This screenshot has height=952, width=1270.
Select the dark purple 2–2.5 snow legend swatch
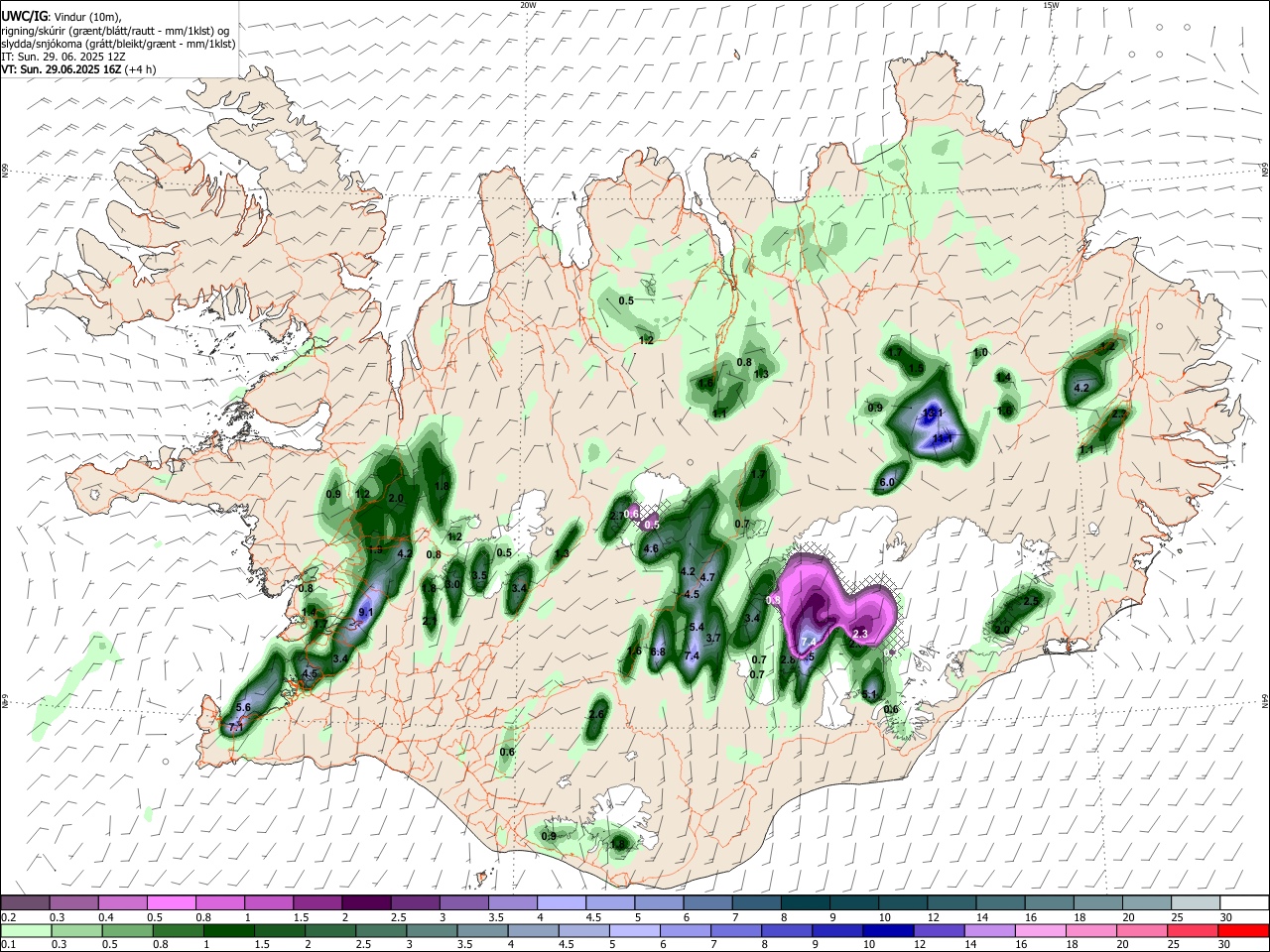tap(366, 903)
